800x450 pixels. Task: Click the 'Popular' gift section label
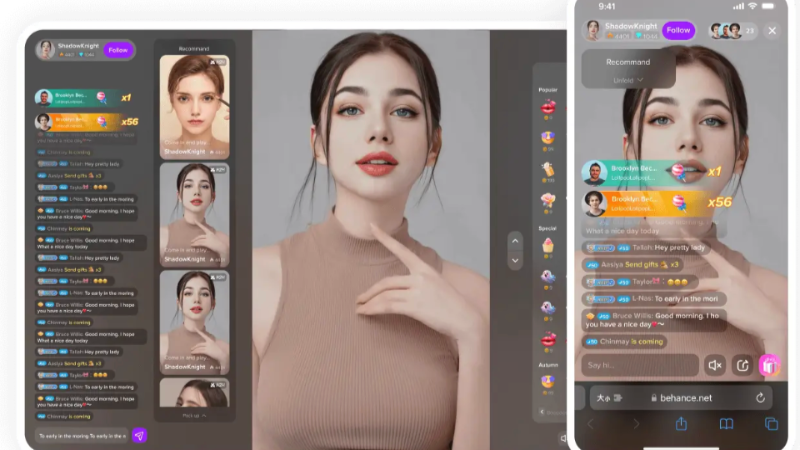(548, 90)
